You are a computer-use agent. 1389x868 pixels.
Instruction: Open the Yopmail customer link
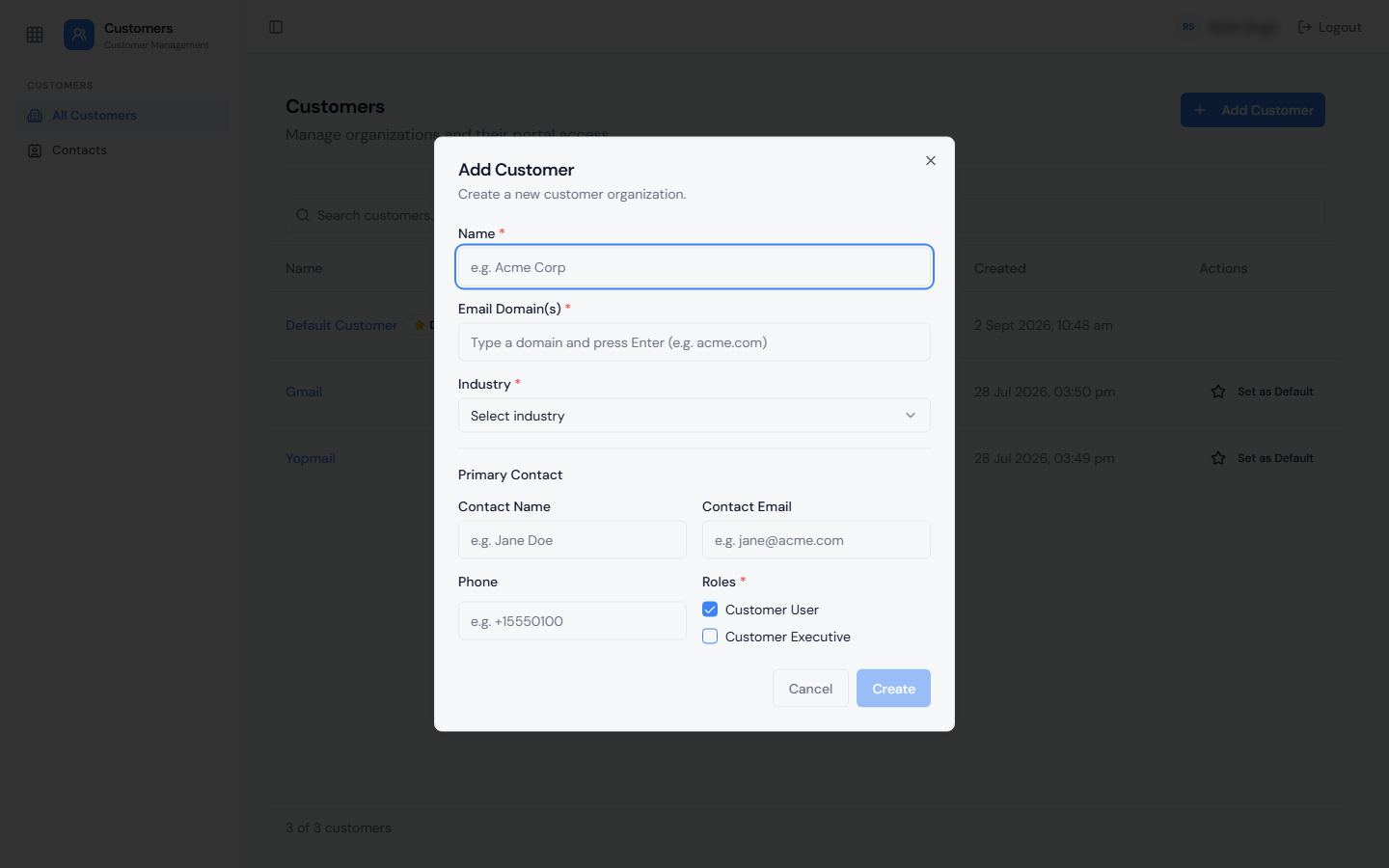coord(311,458)
